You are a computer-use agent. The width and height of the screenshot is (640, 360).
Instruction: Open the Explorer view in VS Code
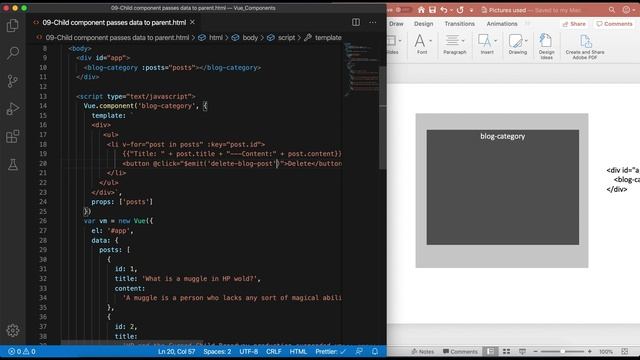(x=13, y=26)
